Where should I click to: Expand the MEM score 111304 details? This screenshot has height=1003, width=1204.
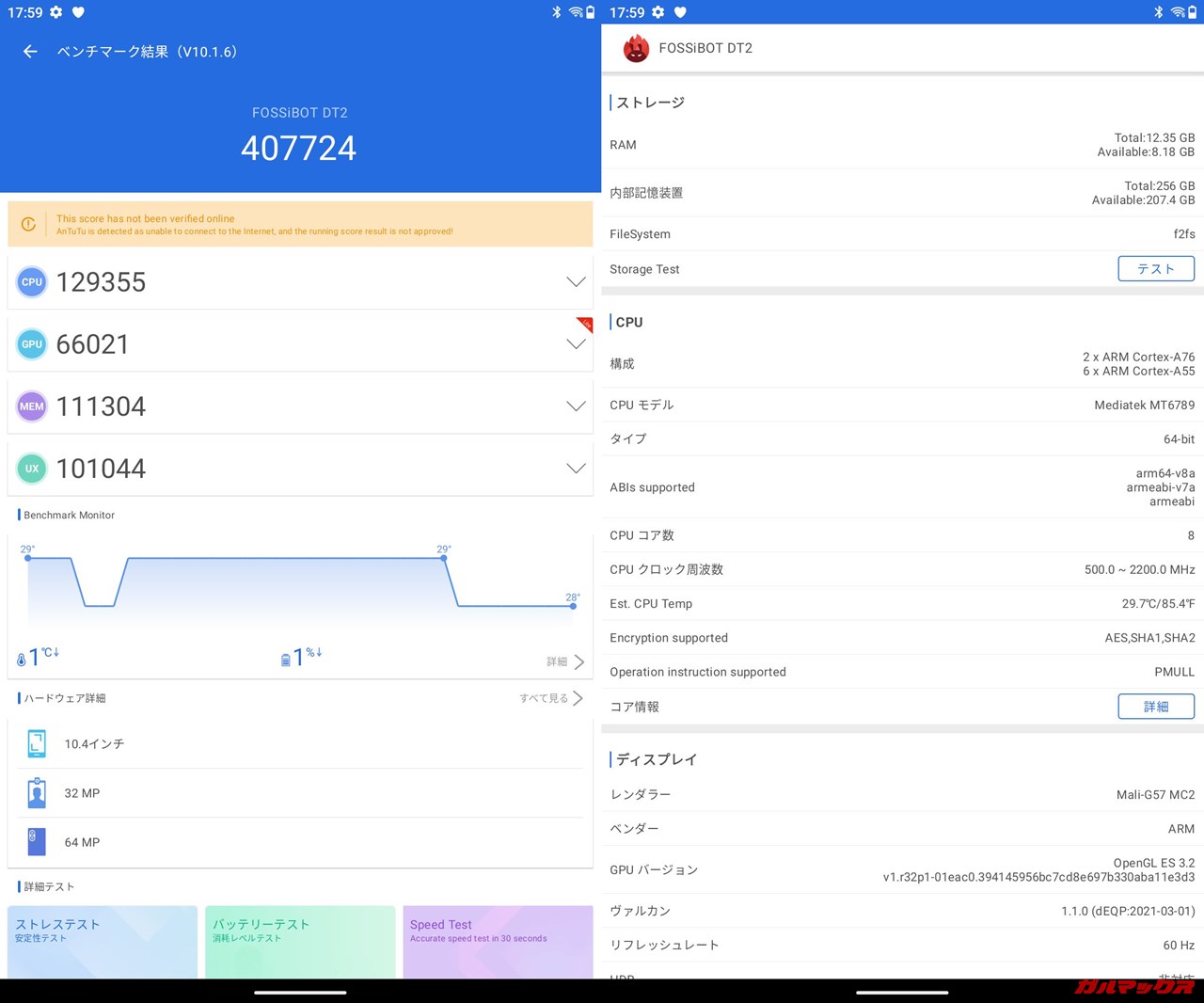(x=576, y=406)
